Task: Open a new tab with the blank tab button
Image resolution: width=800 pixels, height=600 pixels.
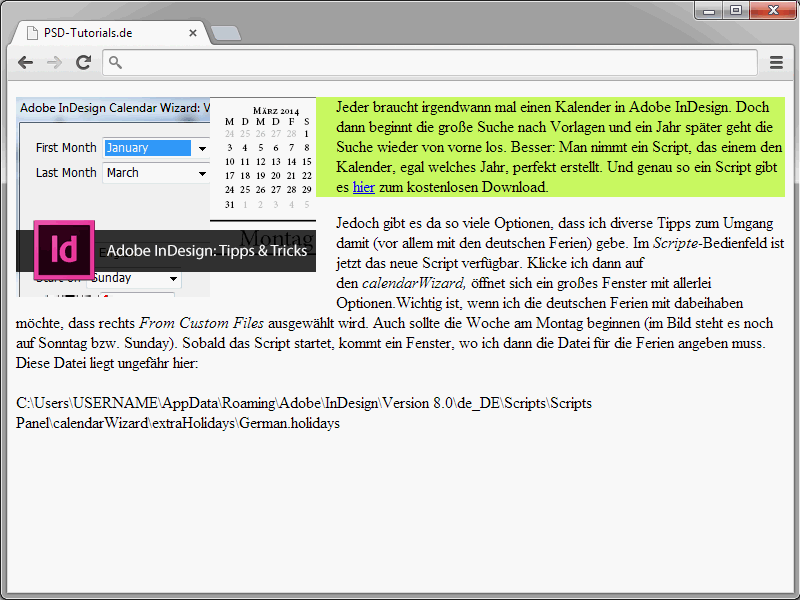Action: pyautogui.click(x=226, y=33)
